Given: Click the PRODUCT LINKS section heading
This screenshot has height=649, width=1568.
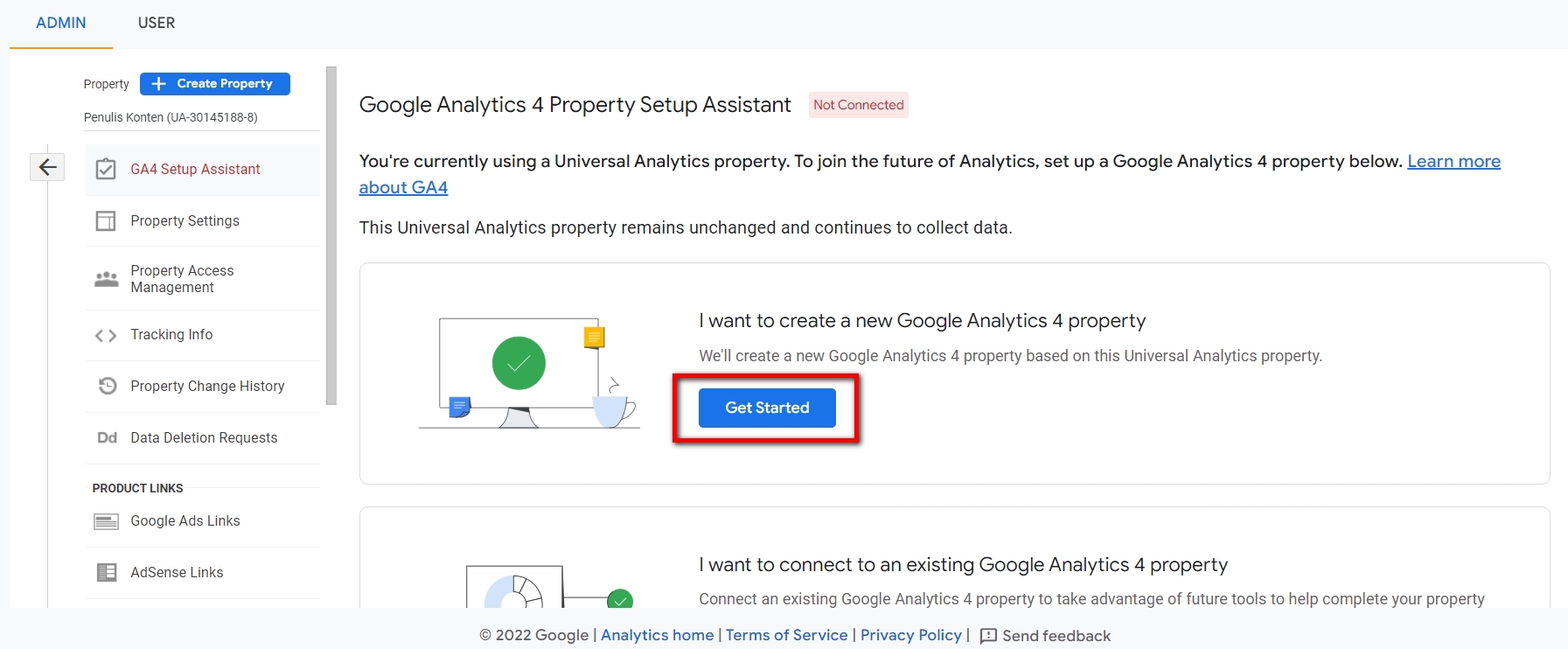Looking at the screenshot, I should coord(138,488).
